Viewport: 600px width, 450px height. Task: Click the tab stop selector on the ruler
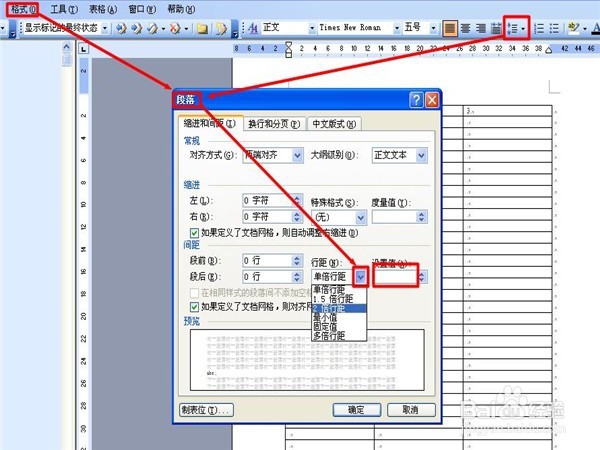pyautogui.click(x=83, y=49)
